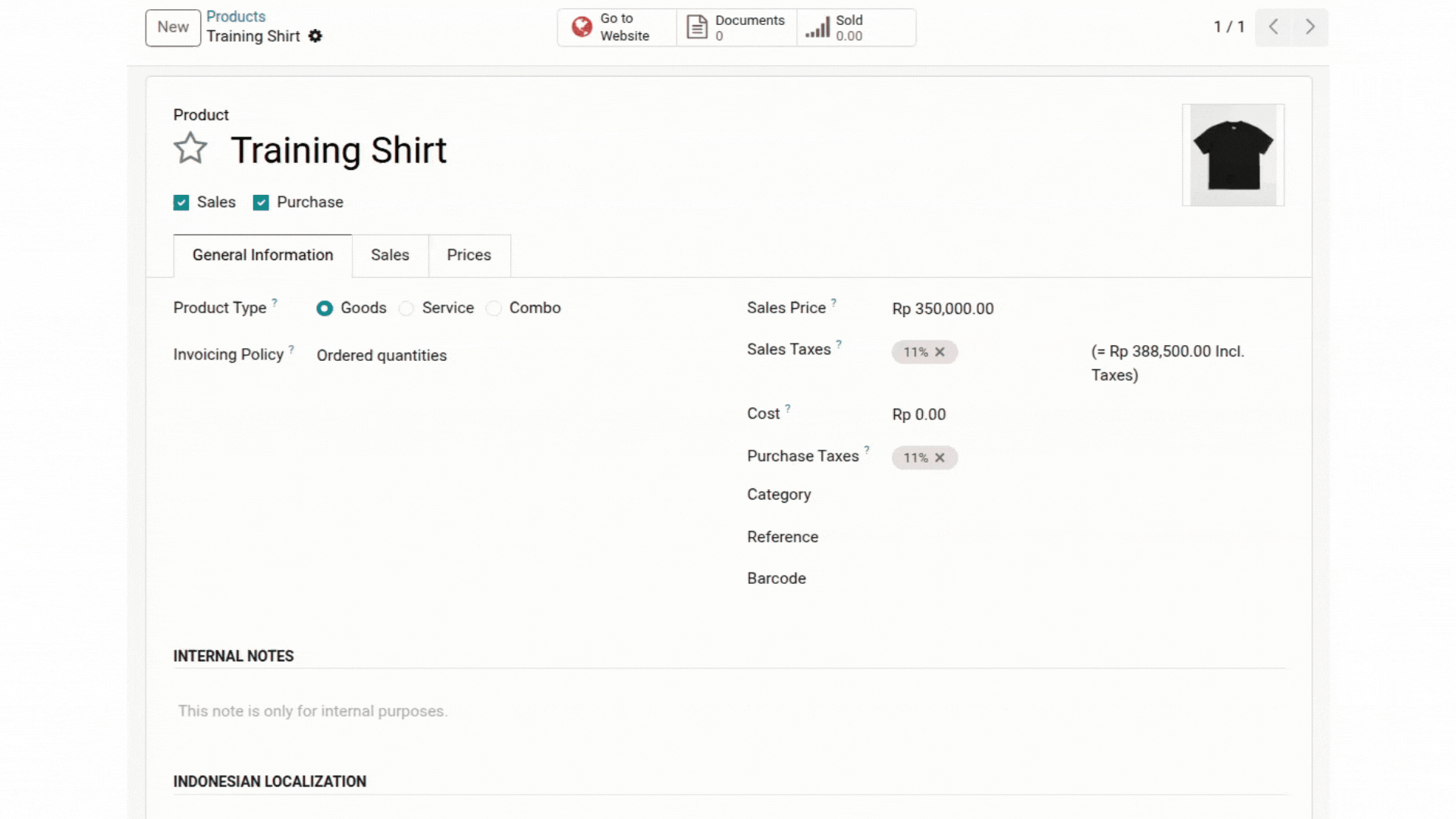Show help tooltip for Cost
Viewport: 1456px width, 819px height.
788,409
